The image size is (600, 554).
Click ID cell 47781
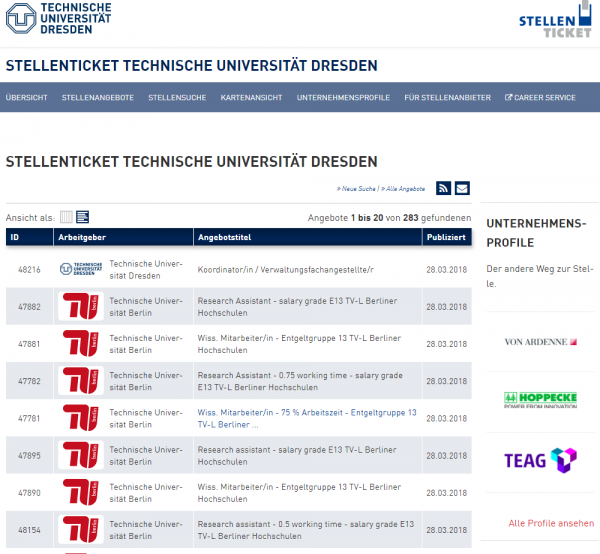(x=29, y=418)
